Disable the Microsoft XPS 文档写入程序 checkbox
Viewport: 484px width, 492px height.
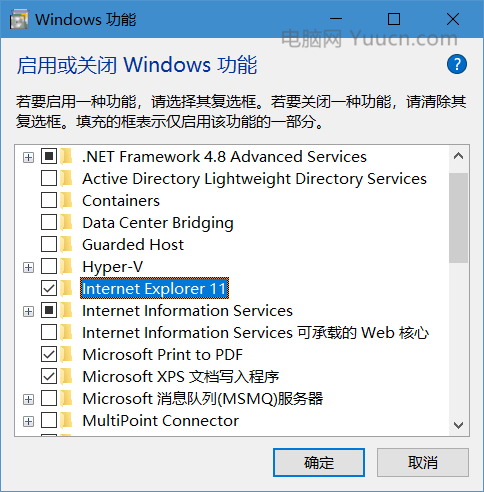pyautogui.click(x=49, y=376)
